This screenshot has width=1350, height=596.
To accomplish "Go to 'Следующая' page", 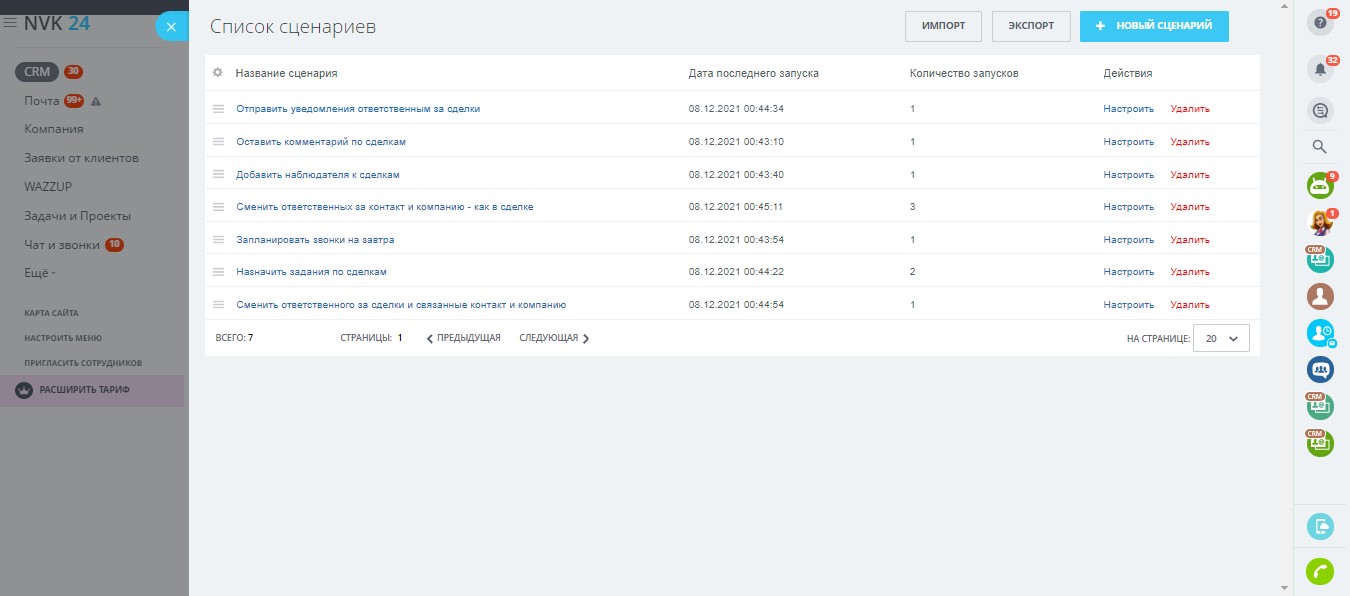I will pos(554,338).
